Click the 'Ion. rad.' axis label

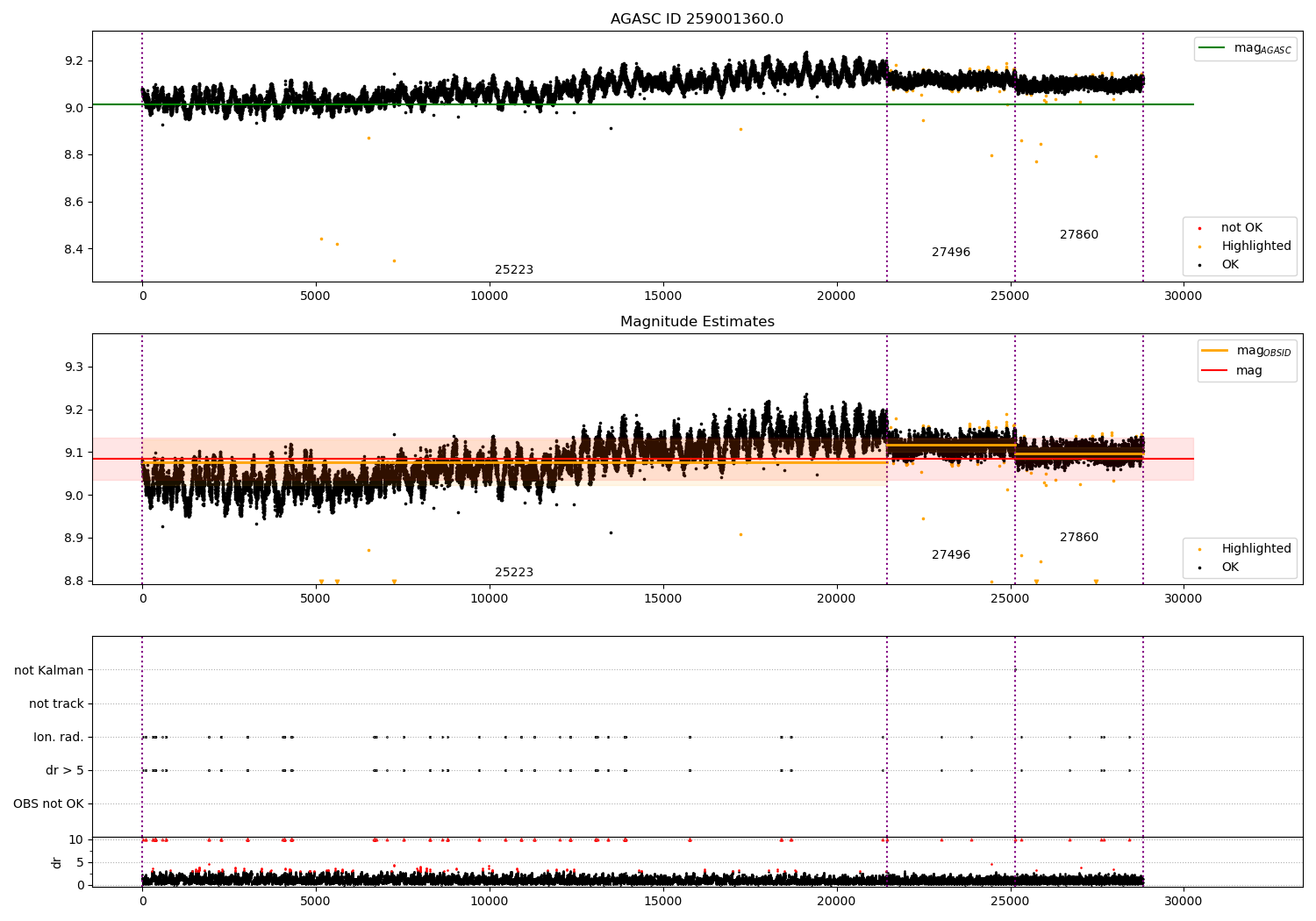(59, 737)
